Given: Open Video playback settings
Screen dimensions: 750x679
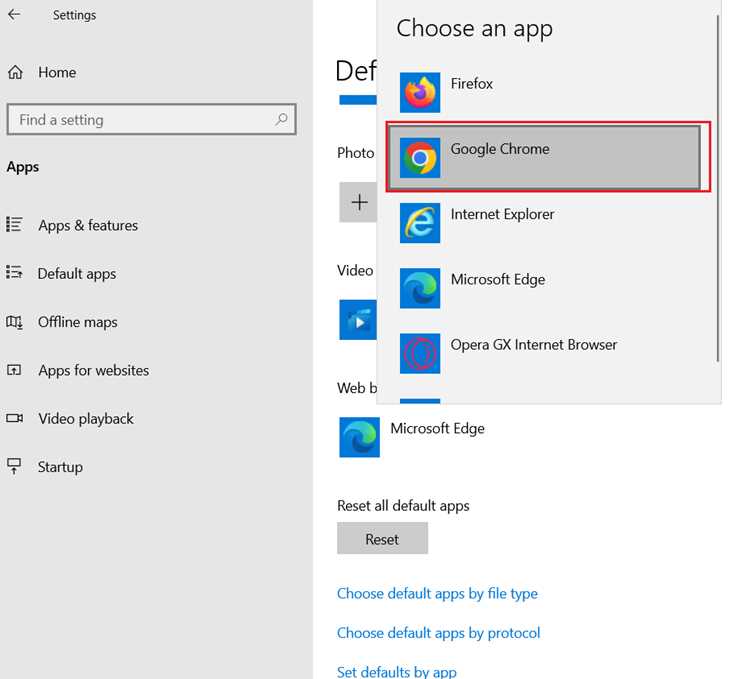Looking at the screenshot, I should click(x=86, y=418).
